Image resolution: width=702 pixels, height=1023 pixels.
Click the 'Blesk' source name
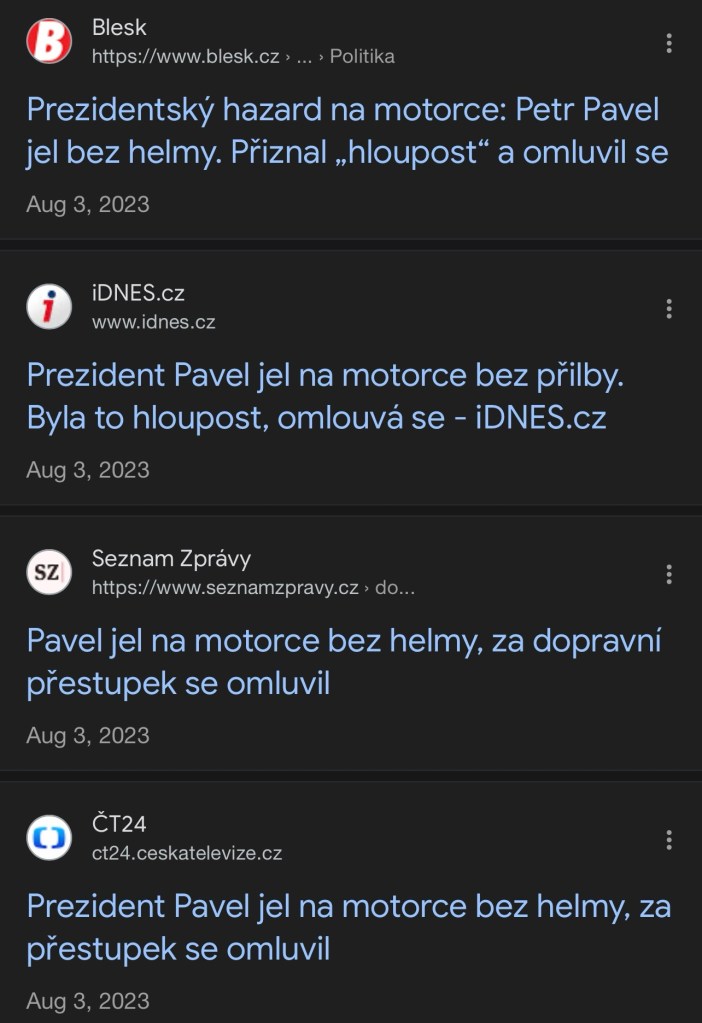[x=119, y=28]
